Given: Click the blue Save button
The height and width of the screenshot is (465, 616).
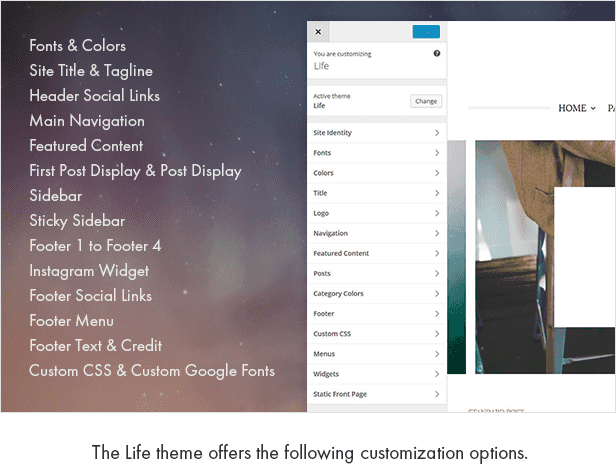Looking at the screenshot, I should [426, 32].
